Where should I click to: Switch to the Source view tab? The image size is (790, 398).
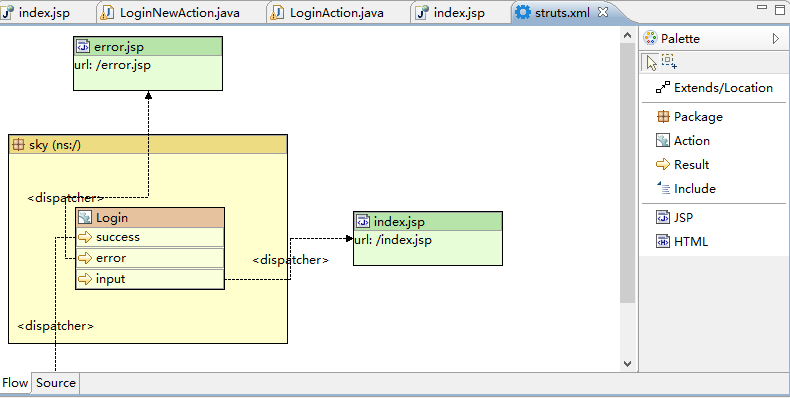(x=55, y=383)
